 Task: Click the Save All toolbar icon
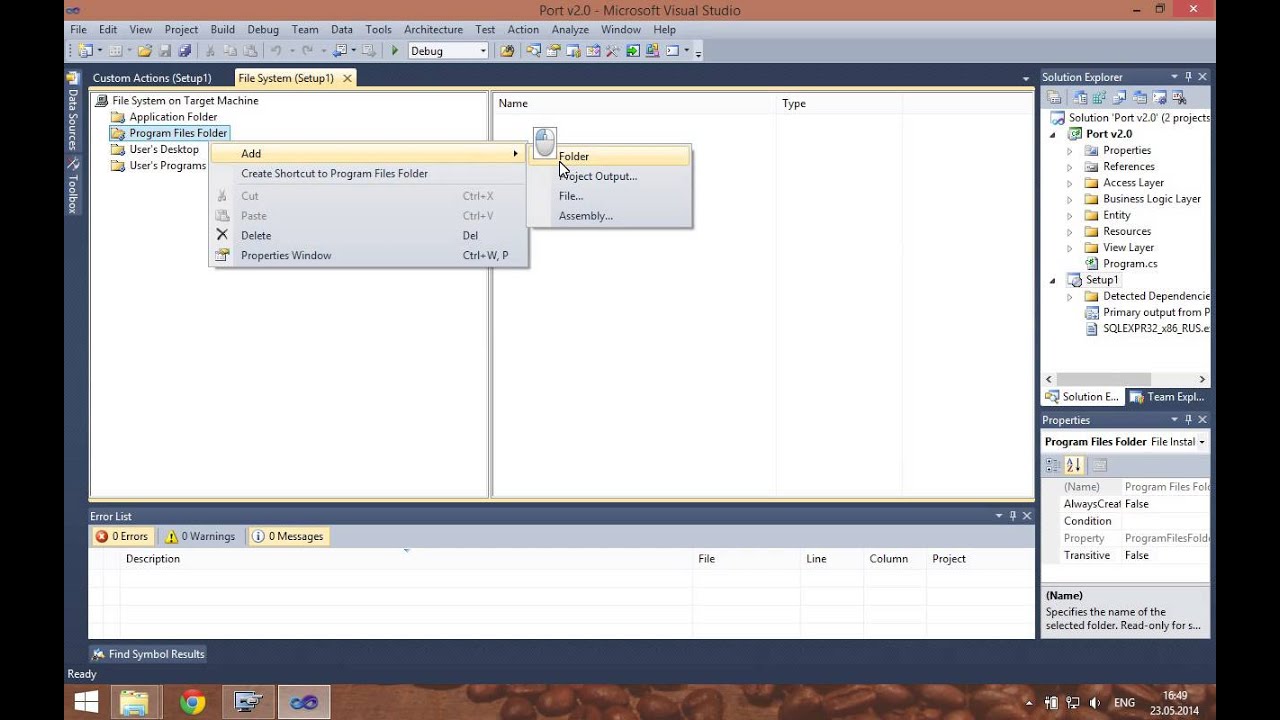pos(183,50)
